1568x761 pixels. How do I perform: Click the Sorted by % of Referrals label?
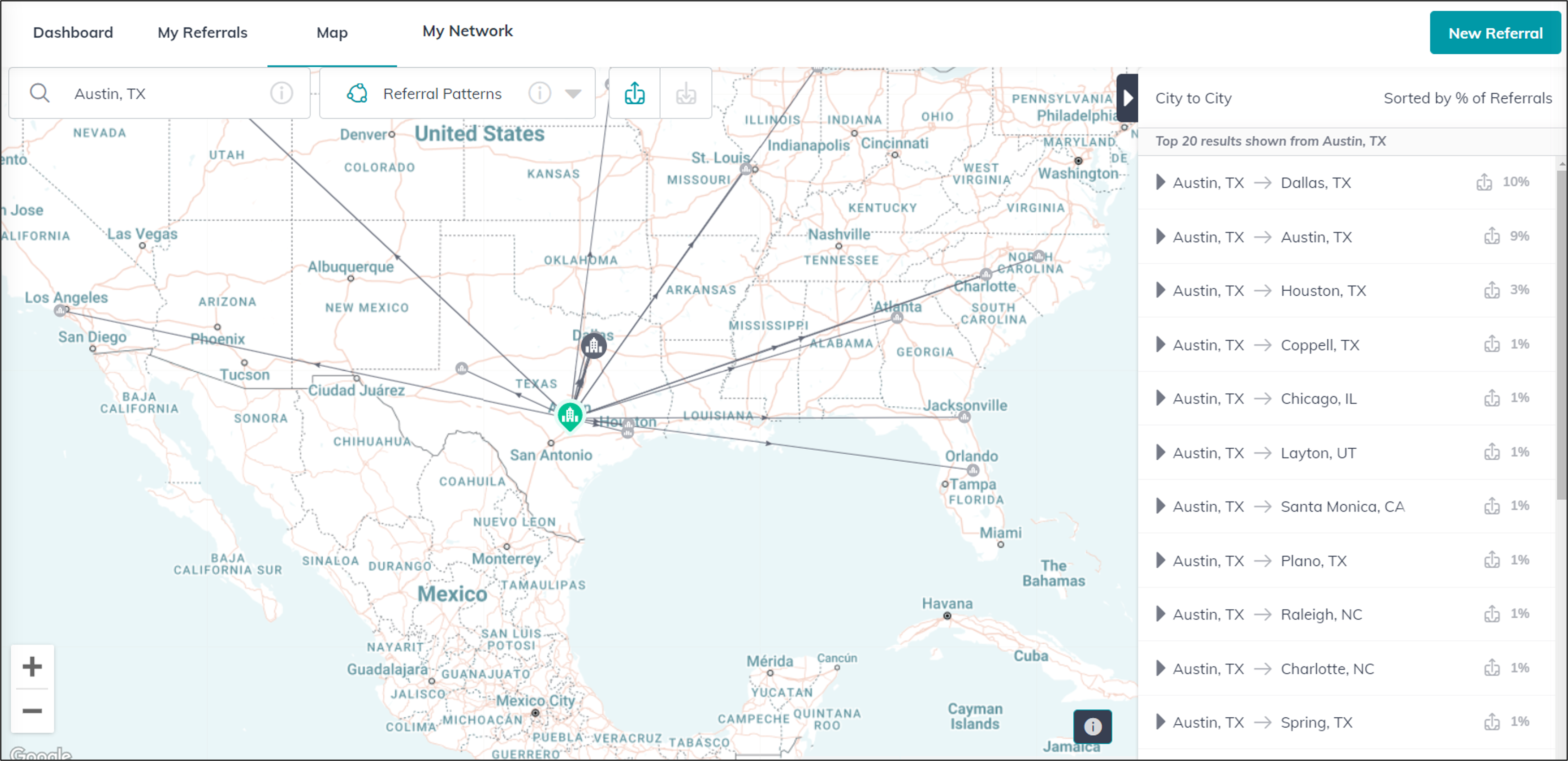click(1468, 98)
